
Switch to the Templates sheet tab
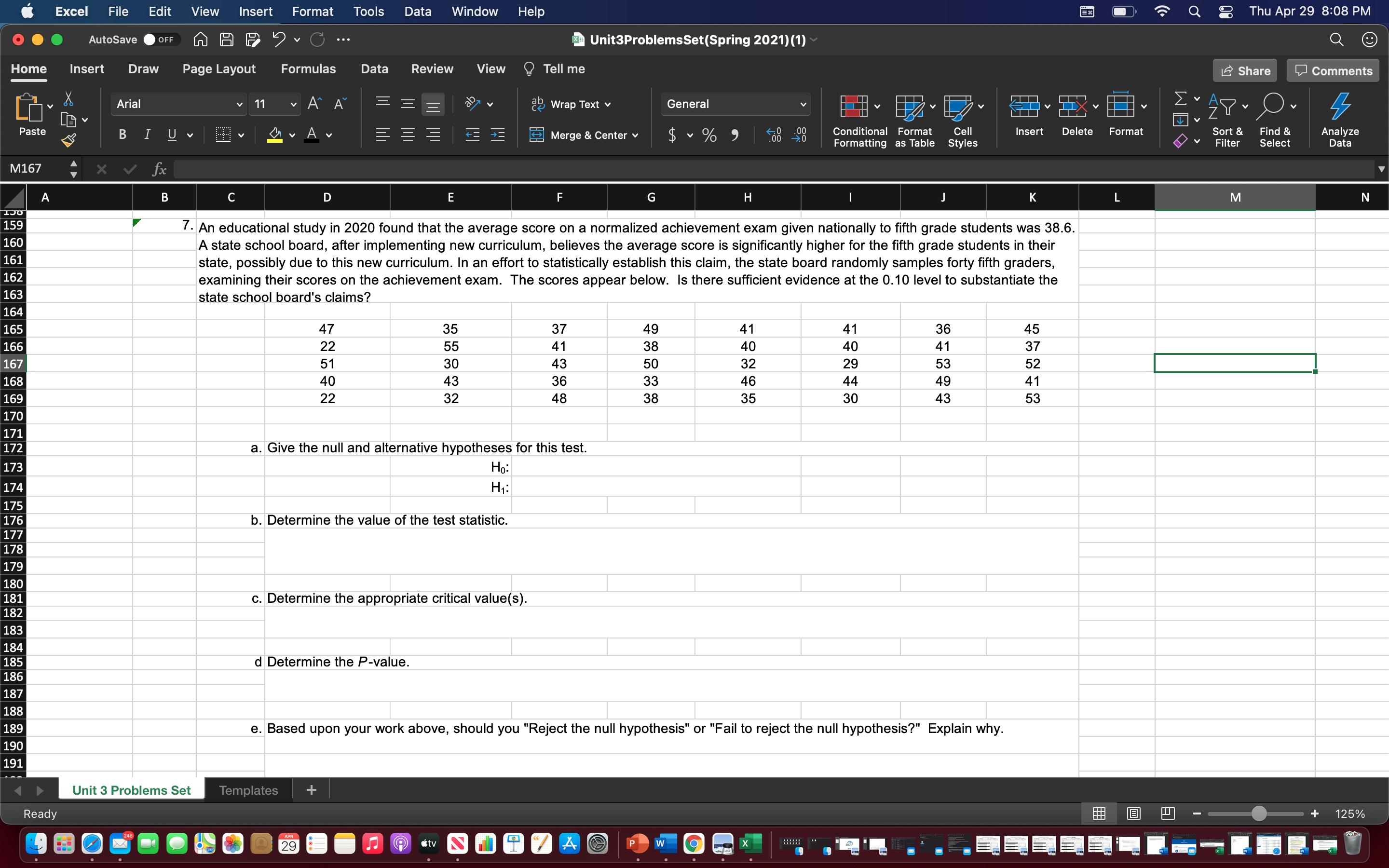click(248, 790)
